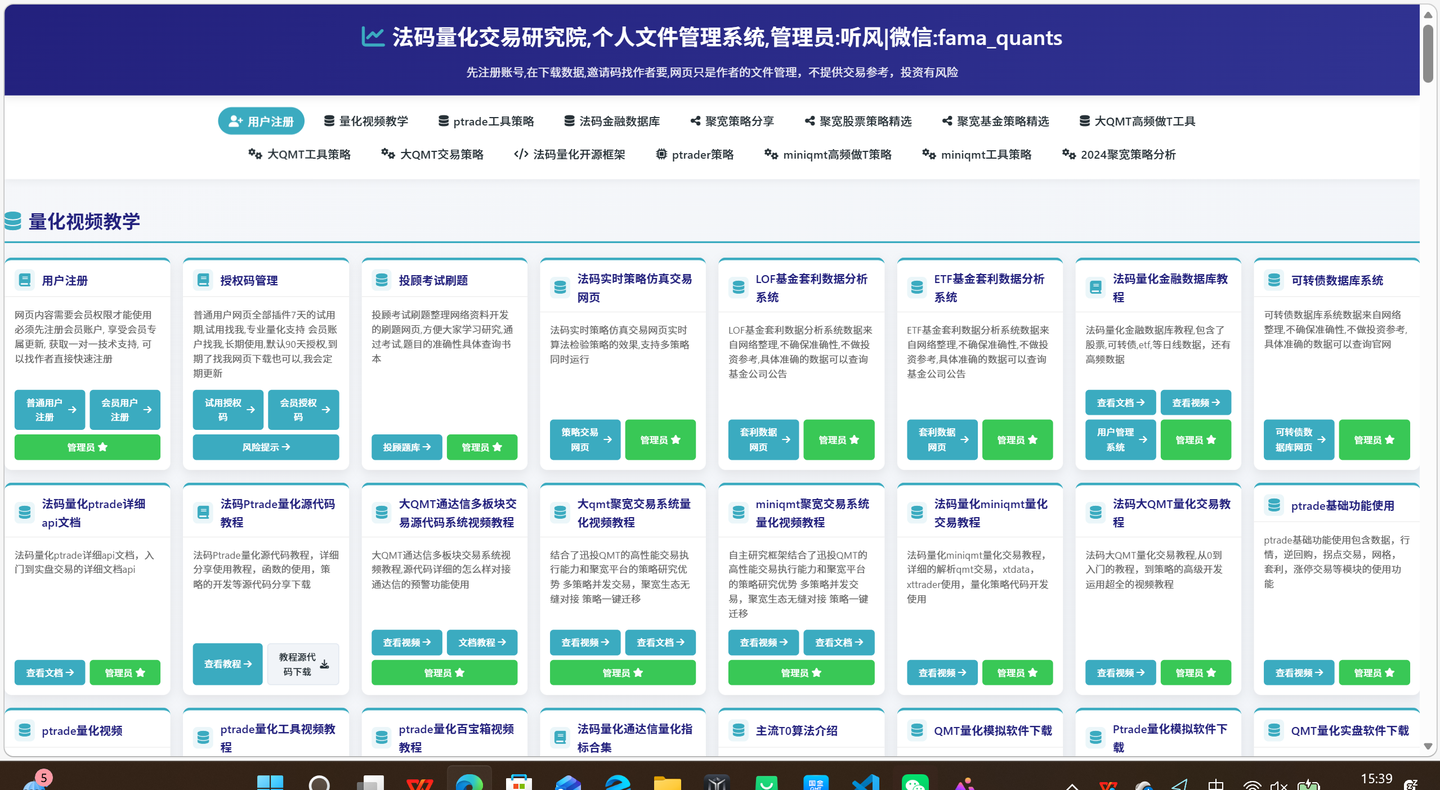The image size is (1440, 790).
Task: Click the 法码量化金融数据库教程 card icon
Action: [1095, 288]
